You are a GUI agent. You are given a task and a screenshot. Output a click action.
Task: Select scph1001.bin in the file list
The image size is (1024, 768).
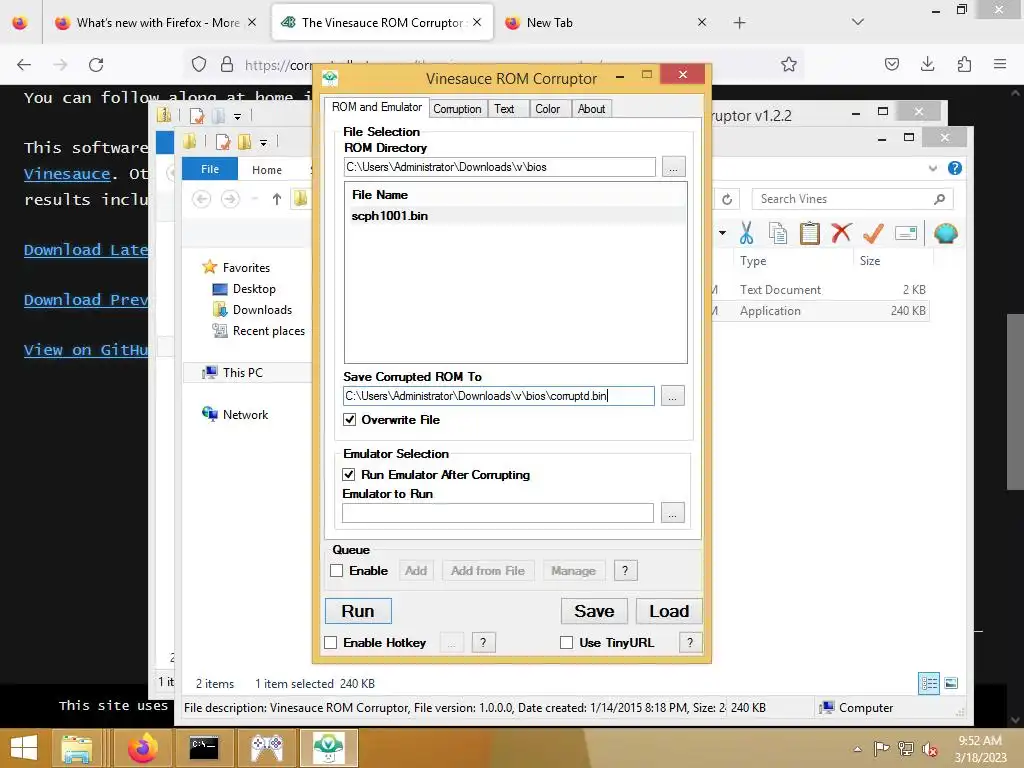515,216
